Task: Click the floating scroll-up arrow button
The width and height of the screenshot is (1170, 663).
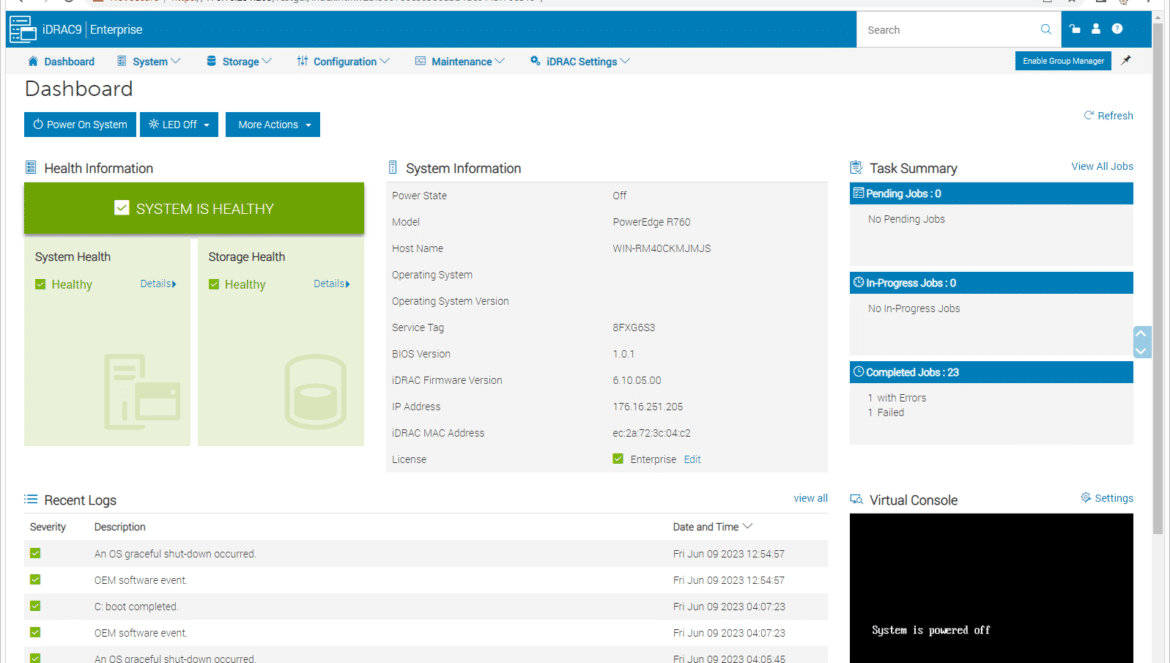Action: (1141, 333)
